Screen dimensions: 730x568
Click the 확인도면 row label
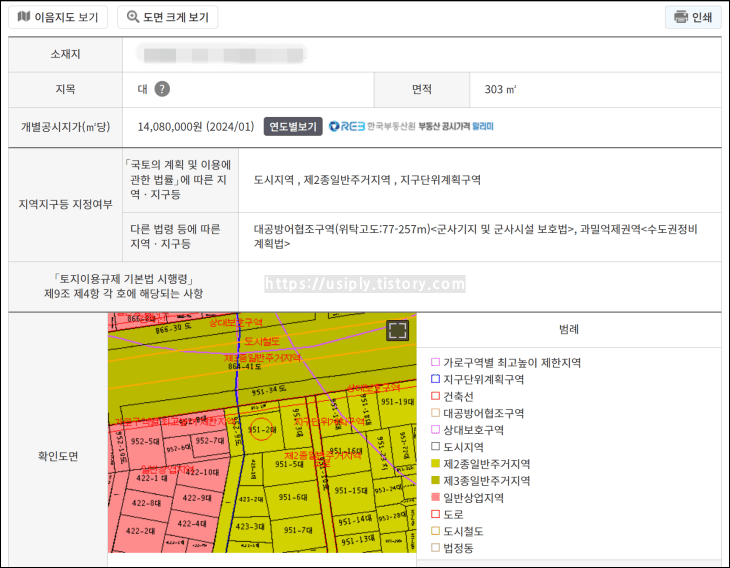point(58,456)
